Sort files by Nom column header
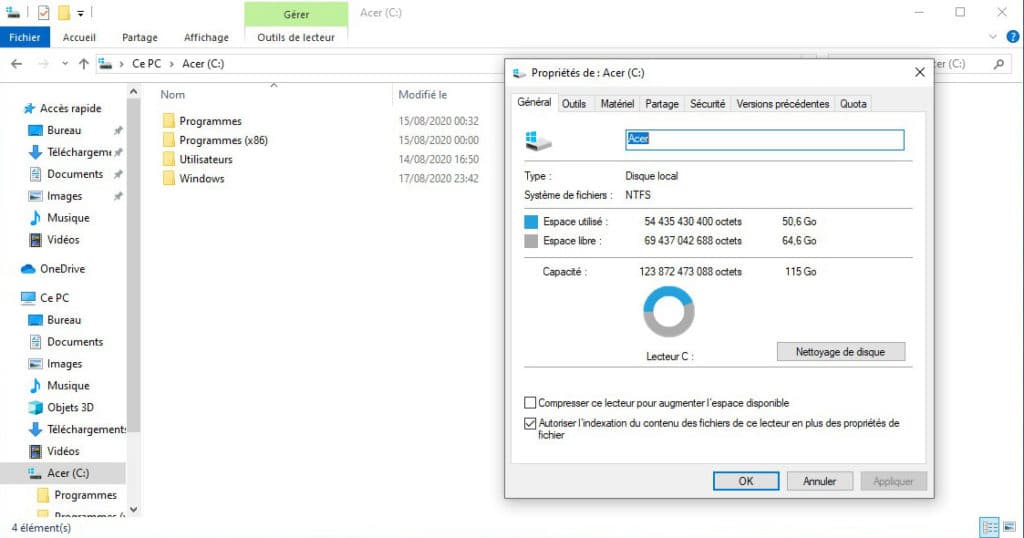 (172, 95)
